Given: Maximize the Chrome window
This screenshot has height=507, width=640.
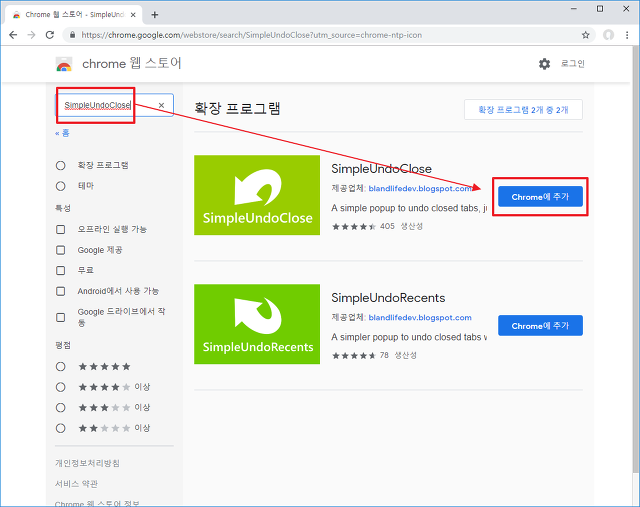Looking at the screenshot, I should pos(600,9).
